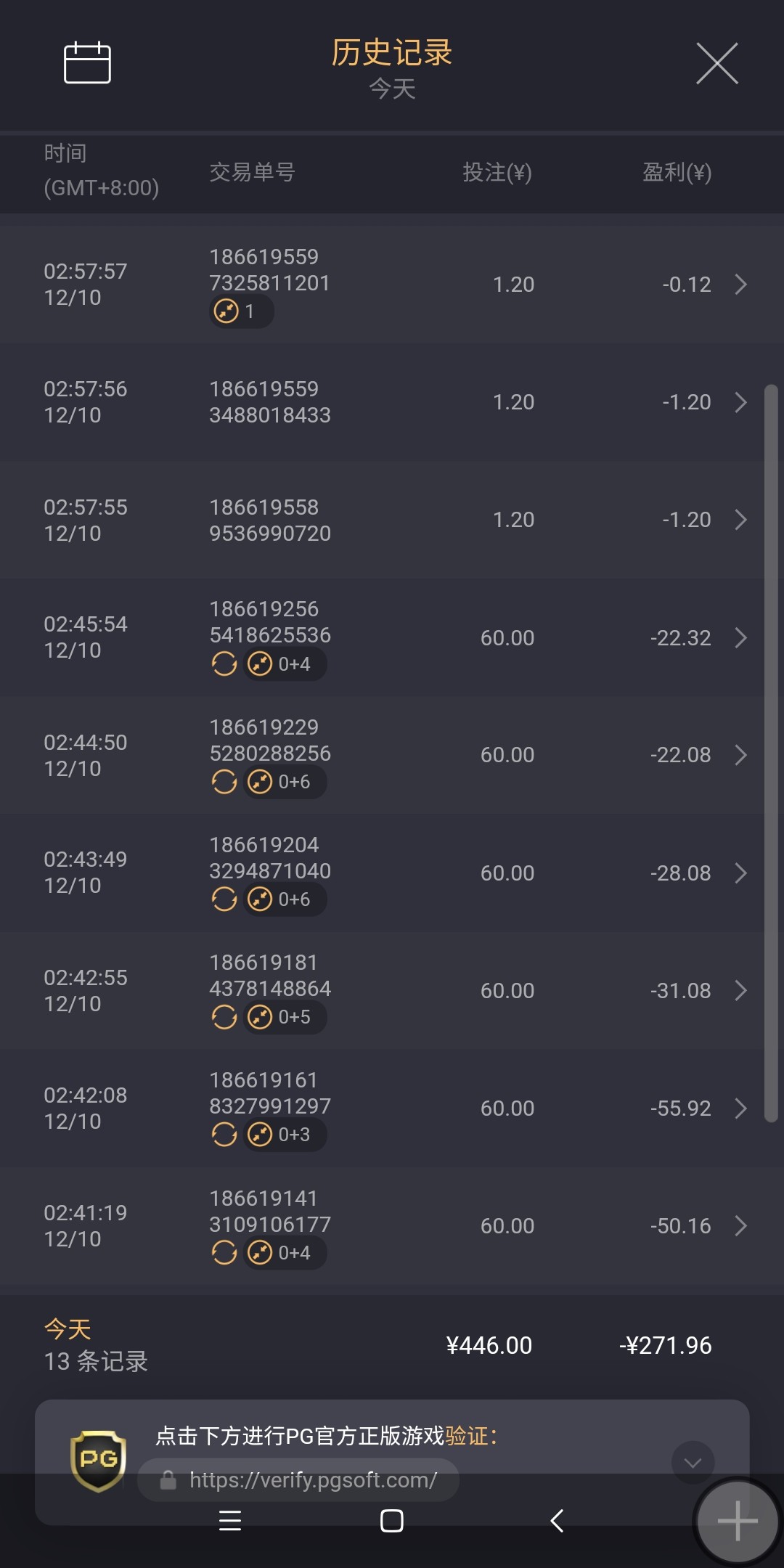Expand the 02:41:19 record chevron
The height and width of the screenshot is (1568, 784).
point(740,1225)
